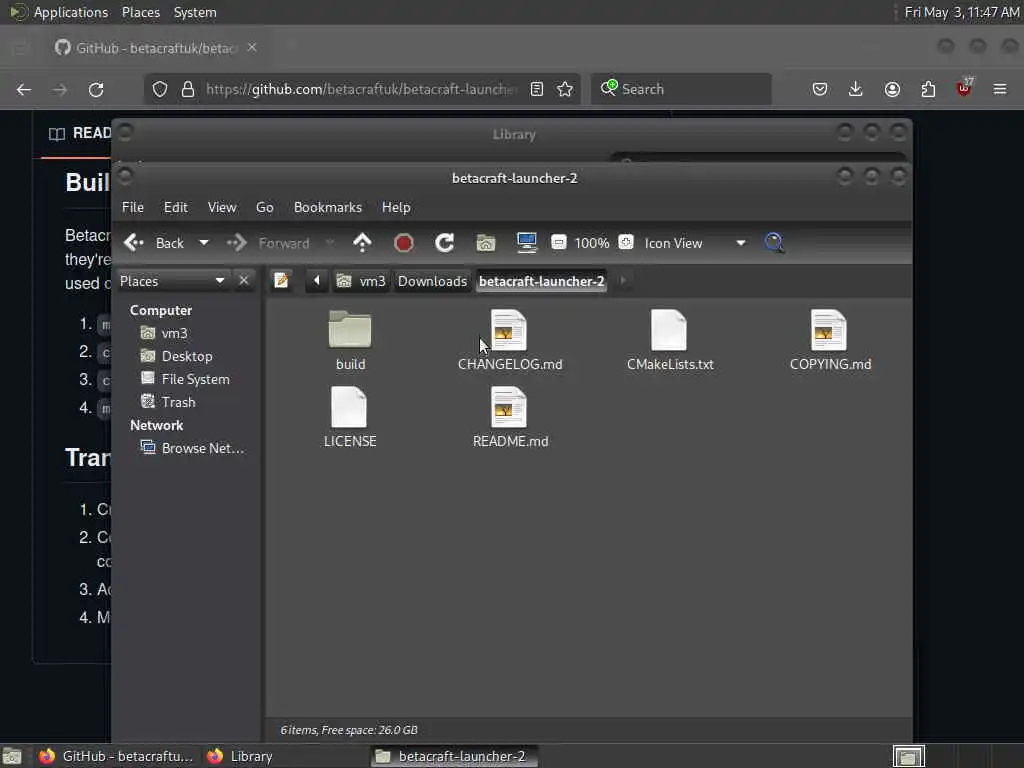Viewport: 1024px width, 768px height.
Task: Open Firefox extensions puzzle icon
Action: [928, 89]
